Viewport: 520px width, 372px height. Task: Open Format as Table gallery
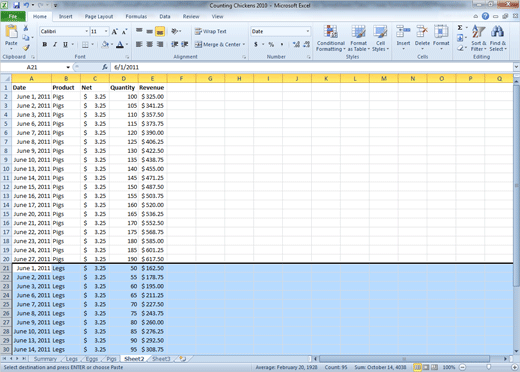359,38
